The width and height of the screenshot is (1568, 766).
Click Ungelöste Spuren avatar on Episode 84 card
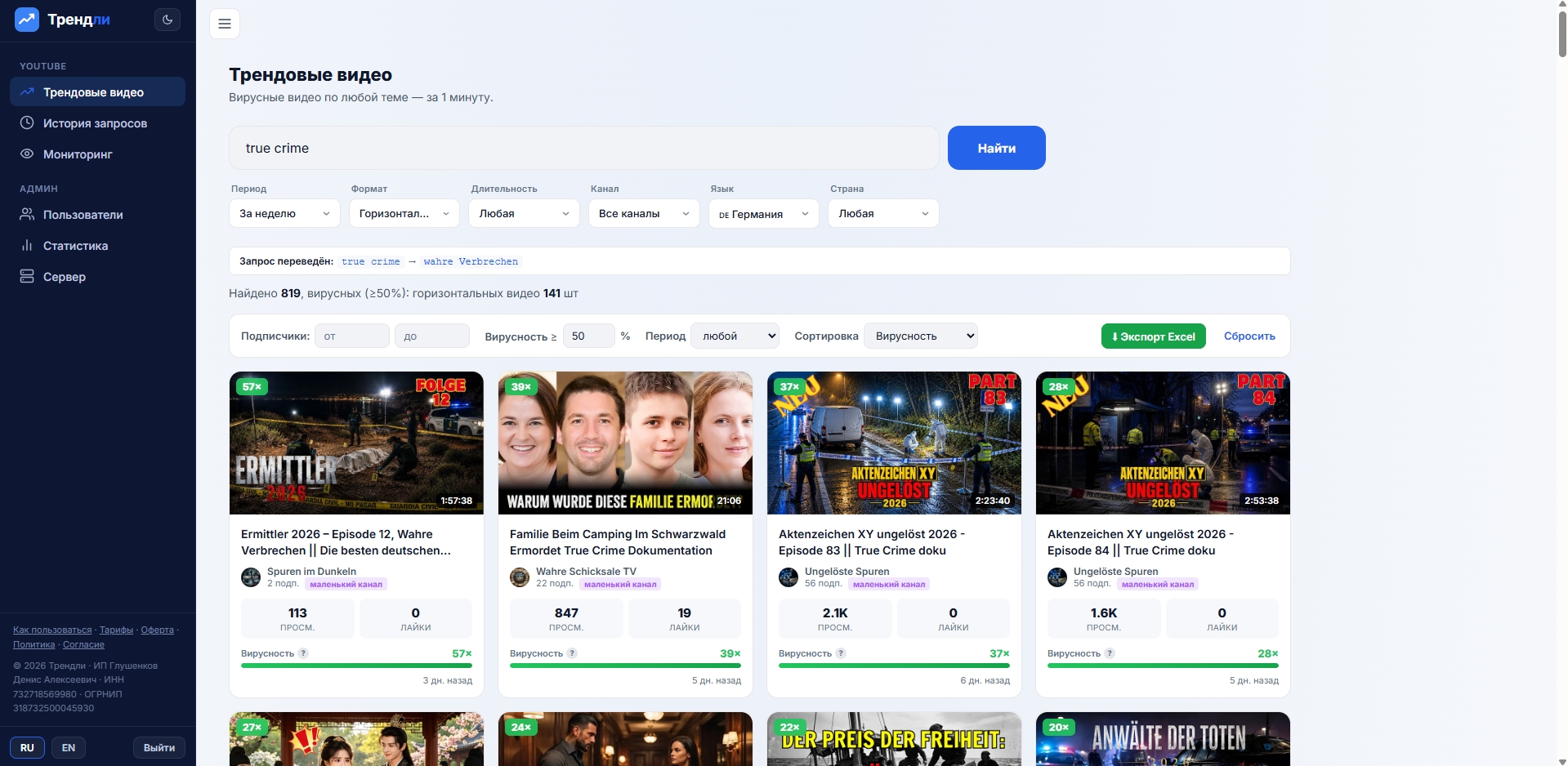[x=1057, y=577]
